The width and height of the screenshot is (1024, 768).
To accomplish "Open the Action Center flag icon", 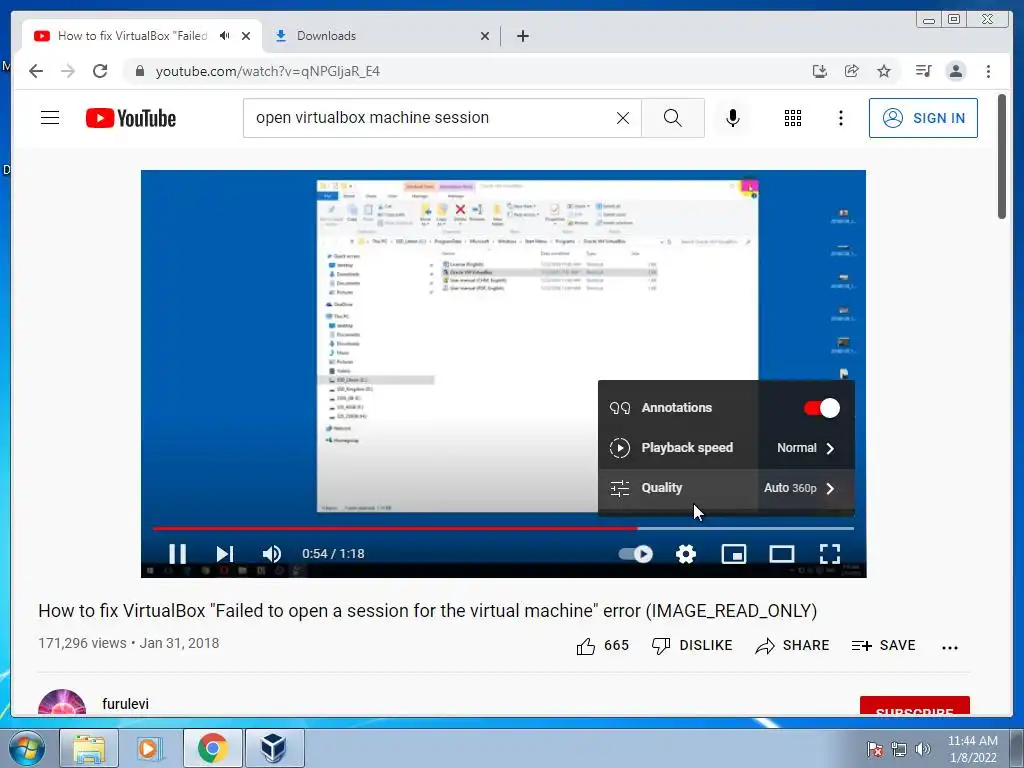I will click(875, 749).
